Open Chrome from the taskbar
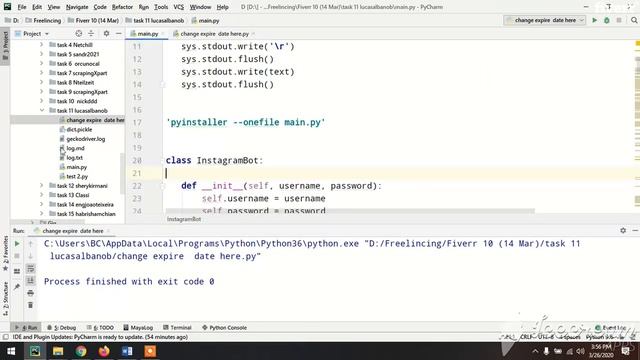The width and height of the screenshot is (640, 360). tap(81, 351)
